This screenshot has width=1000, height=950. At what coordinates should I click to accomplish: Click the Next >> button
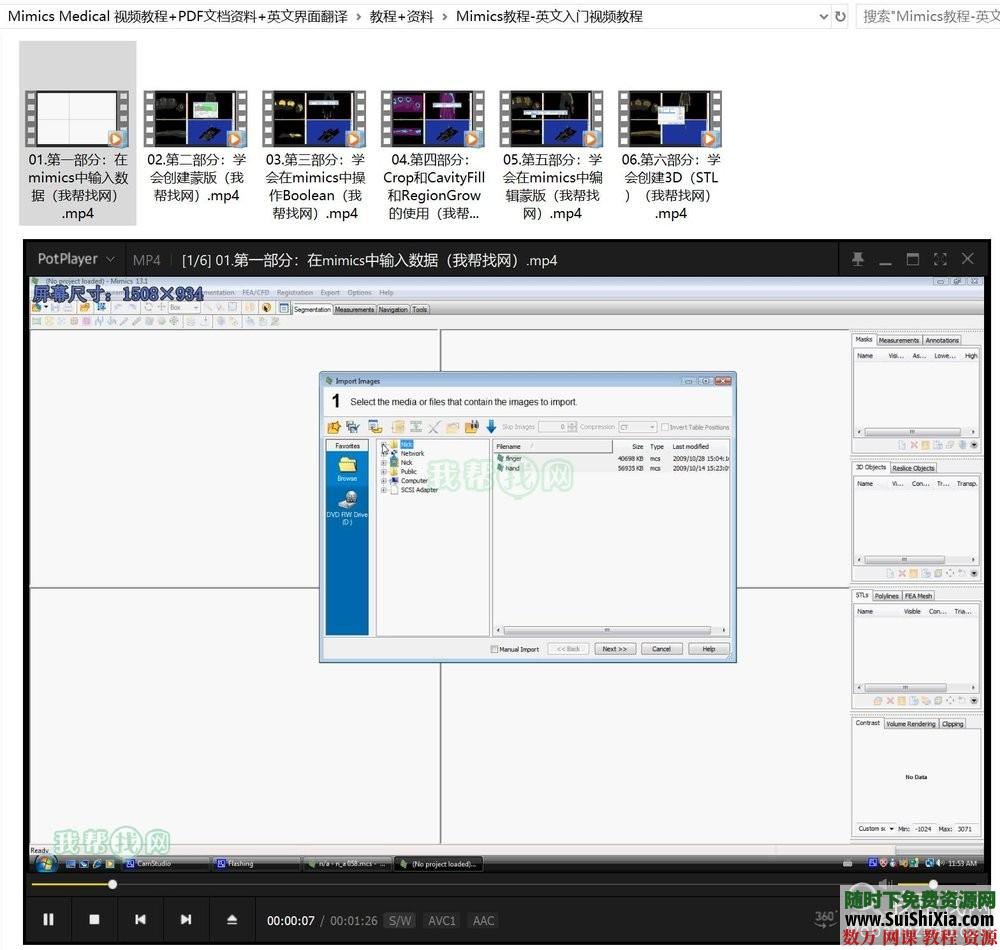click(x=614, y=649)
